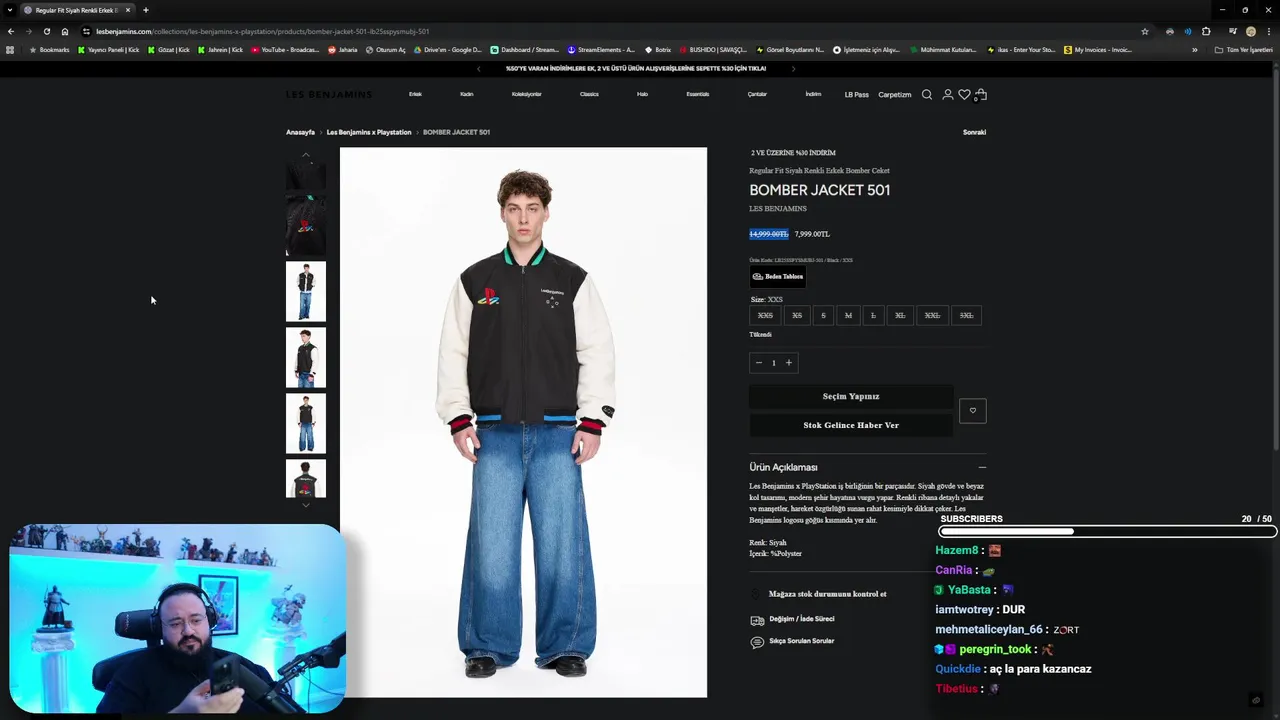
Task: Collapse the Ürün Açıklaması section
Action: pyautogui.click(x=982, y=467)
